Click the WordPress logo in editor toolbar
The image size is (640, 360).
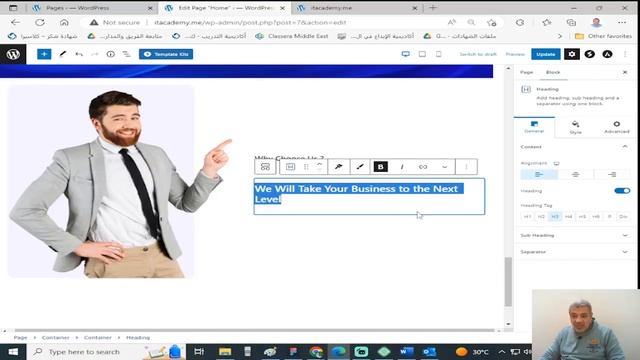tap(13, 54)
